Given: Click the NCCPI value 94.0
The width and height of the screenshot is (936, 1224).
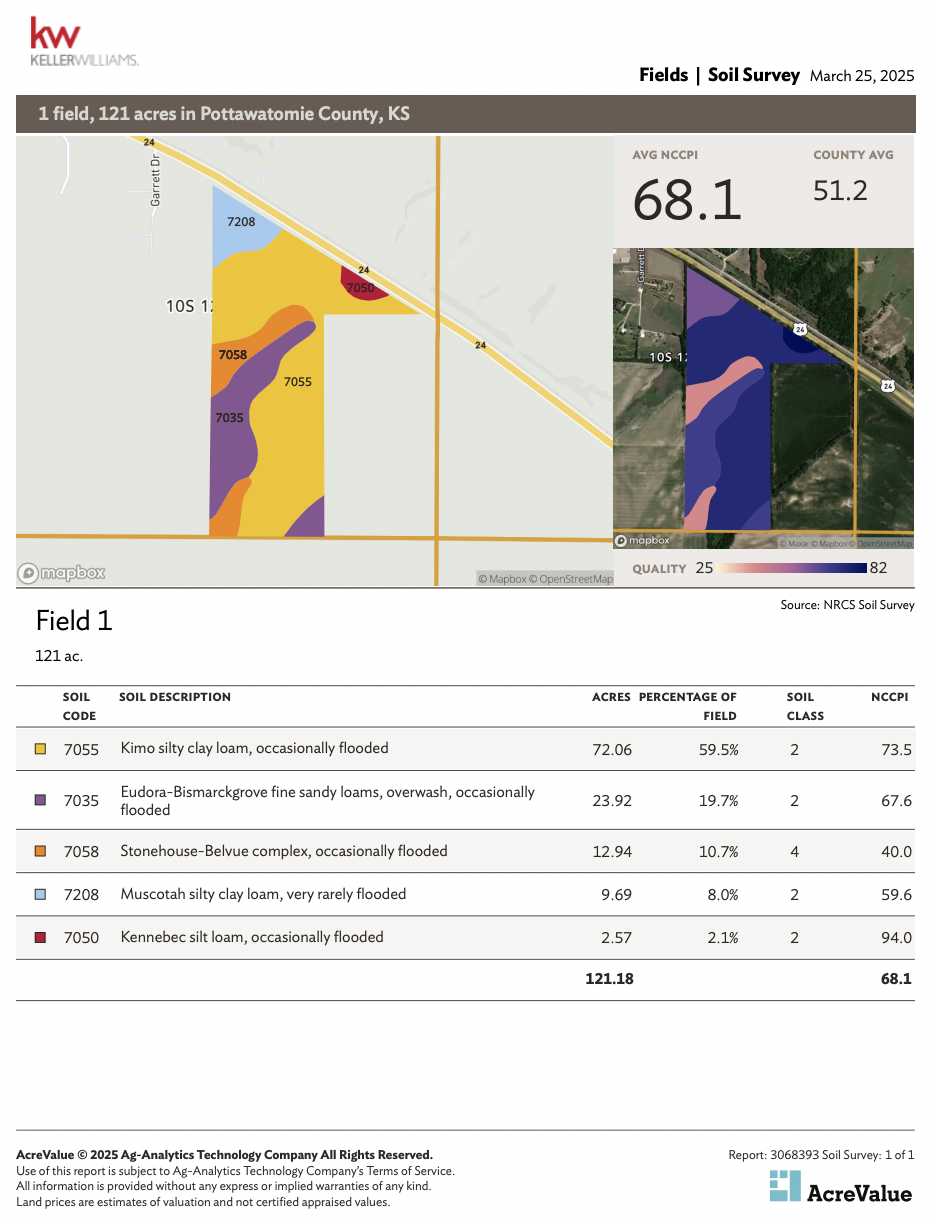Looking at the screenshot, I should pyautogui.click(x=896, y=938).
